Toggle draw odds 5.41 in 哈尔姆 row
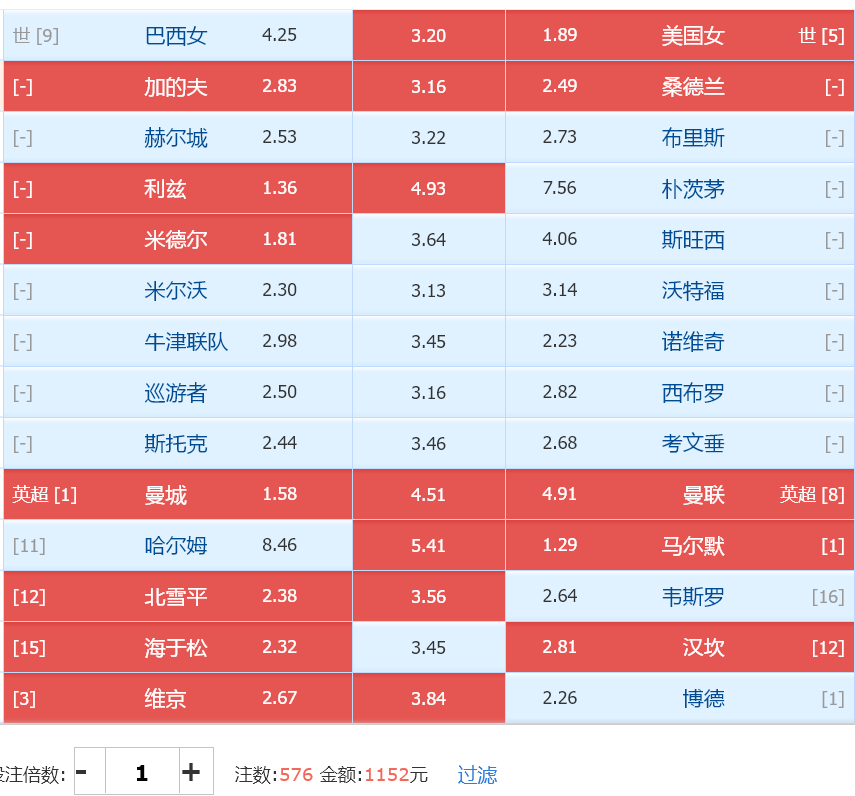The height and width of the screenshot is (796, 855). coord(429,545)
